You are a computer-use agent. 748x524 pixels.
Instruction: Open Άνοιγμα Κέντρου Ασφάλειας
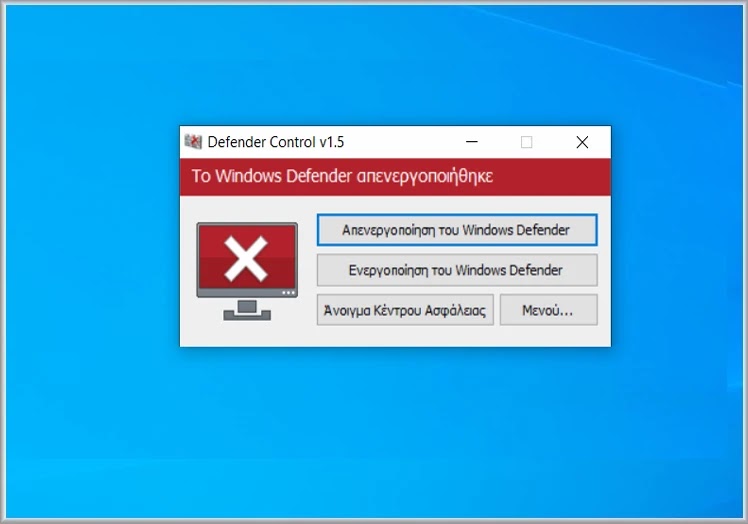[x=405, y=310]
